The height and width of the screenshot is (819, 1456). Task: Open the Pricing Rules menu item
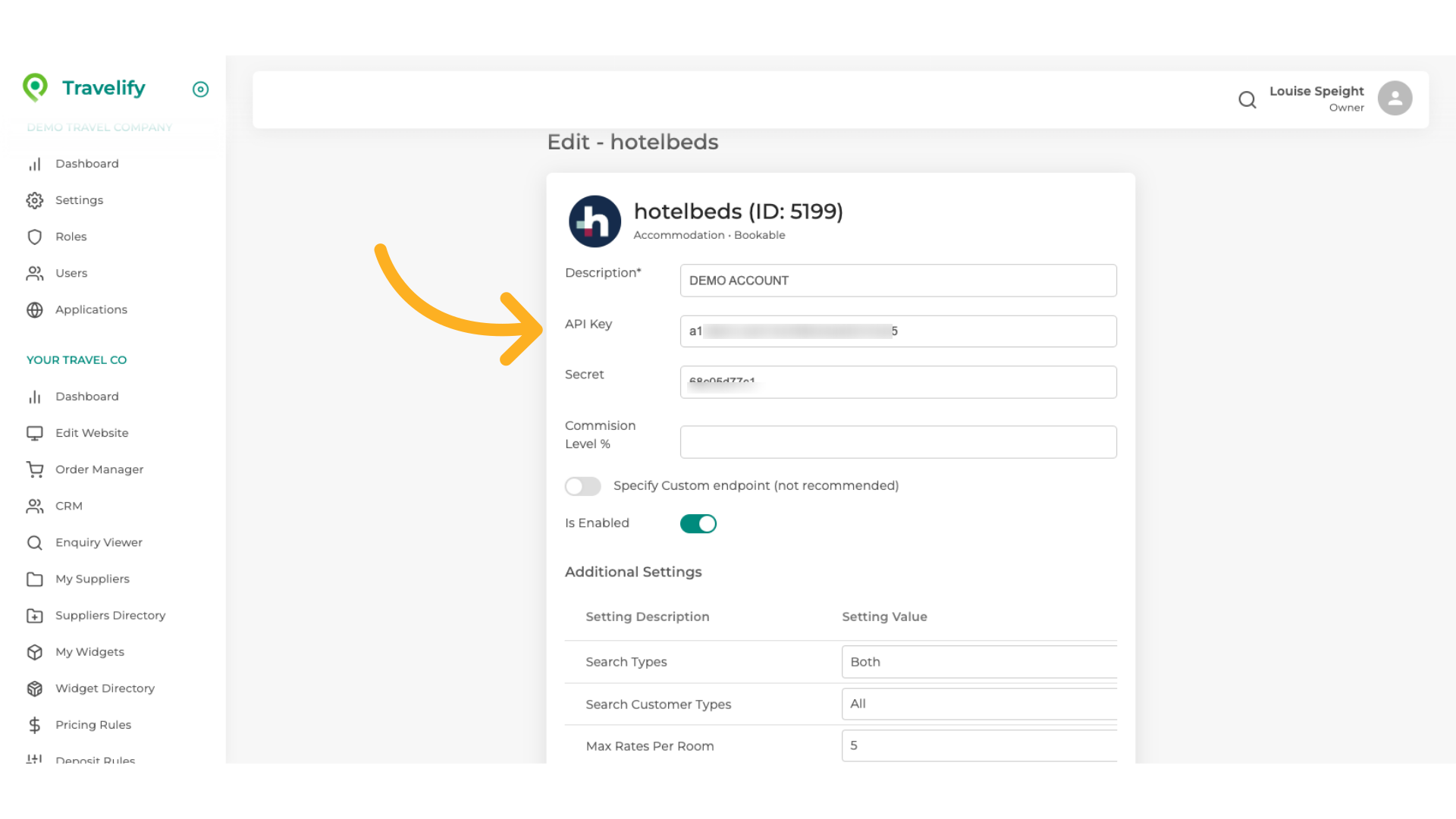tap(93, 725)
